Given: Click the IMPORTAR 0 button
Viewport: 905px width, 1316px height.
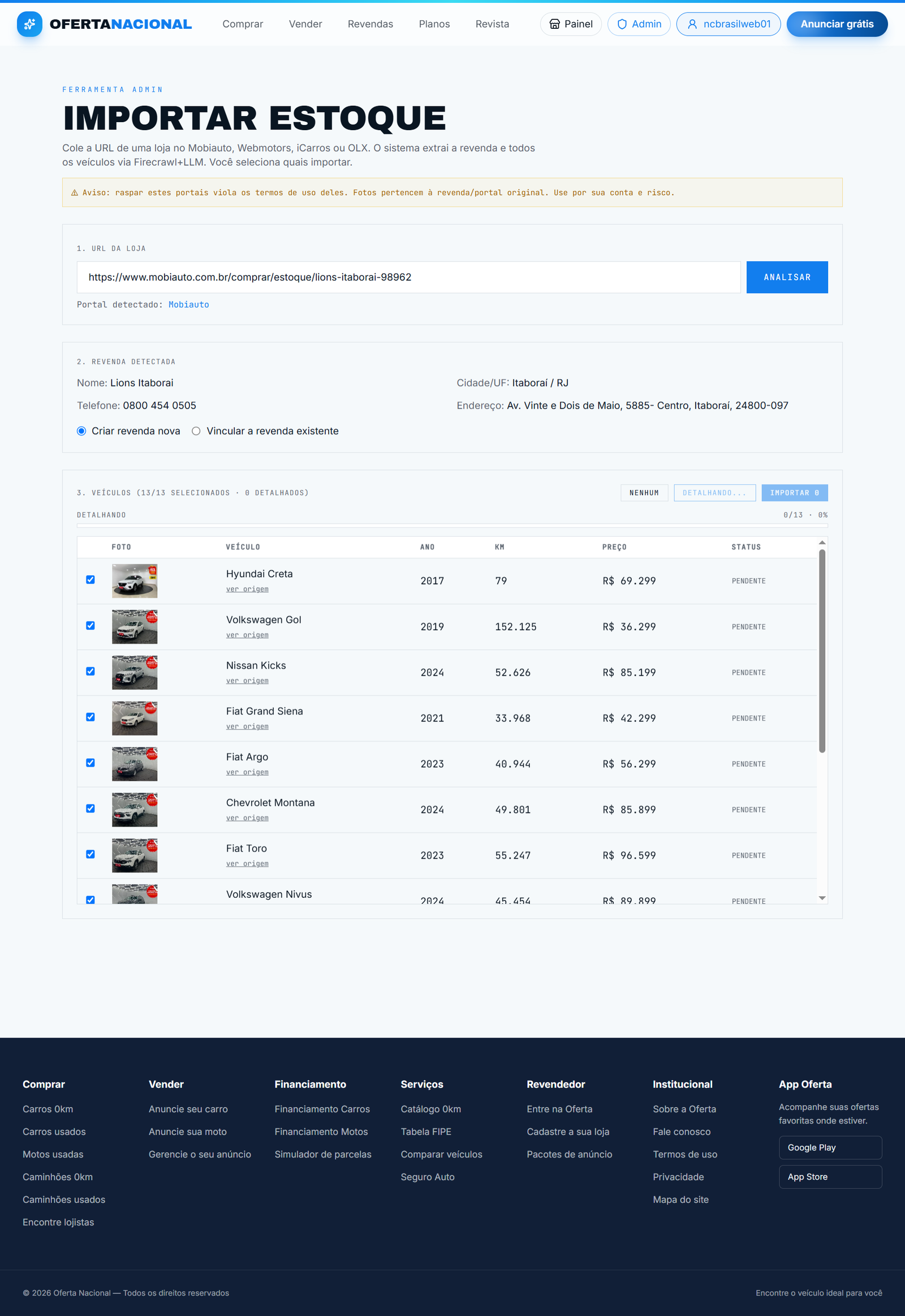Looking at the screenshot, I should click(x=795, y=493).
